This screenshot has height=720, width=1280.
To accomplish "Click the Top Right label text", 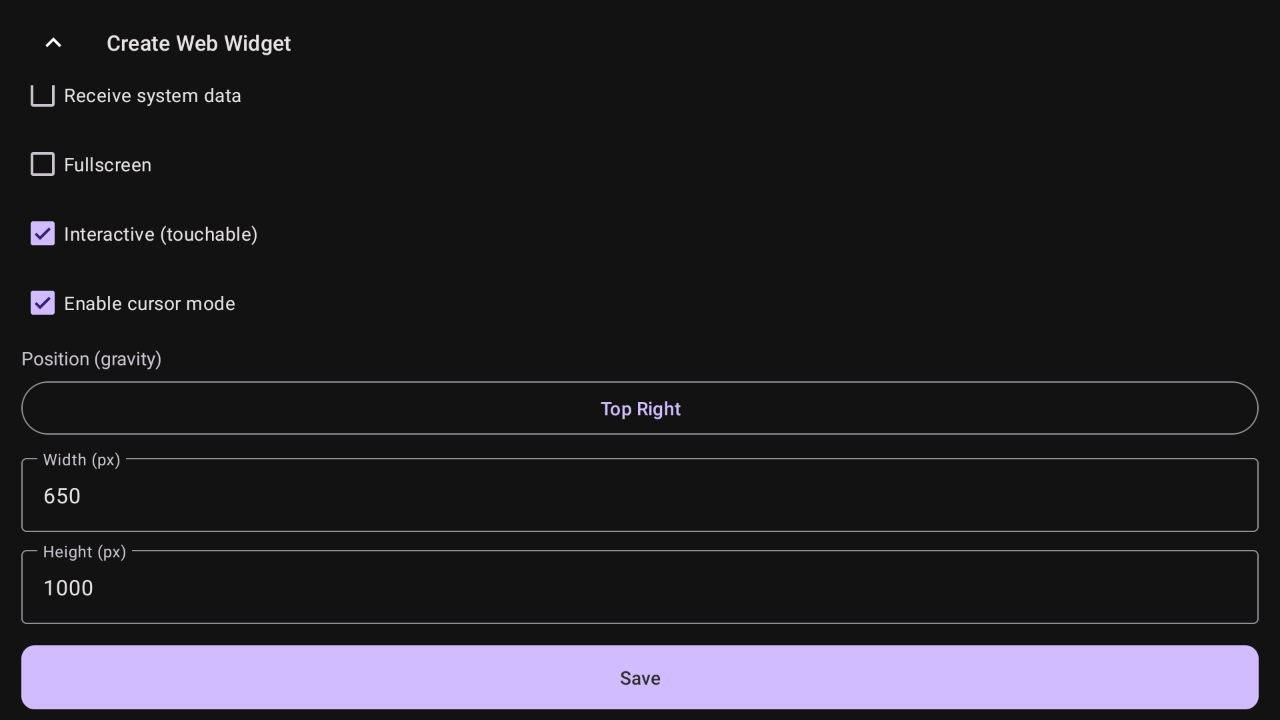I will point(640,409).
